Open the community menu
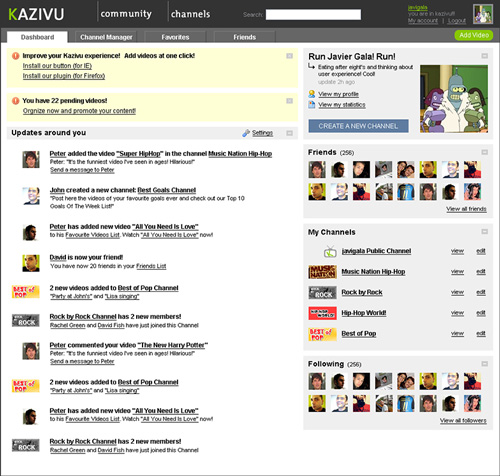 [x=126, y=14]
